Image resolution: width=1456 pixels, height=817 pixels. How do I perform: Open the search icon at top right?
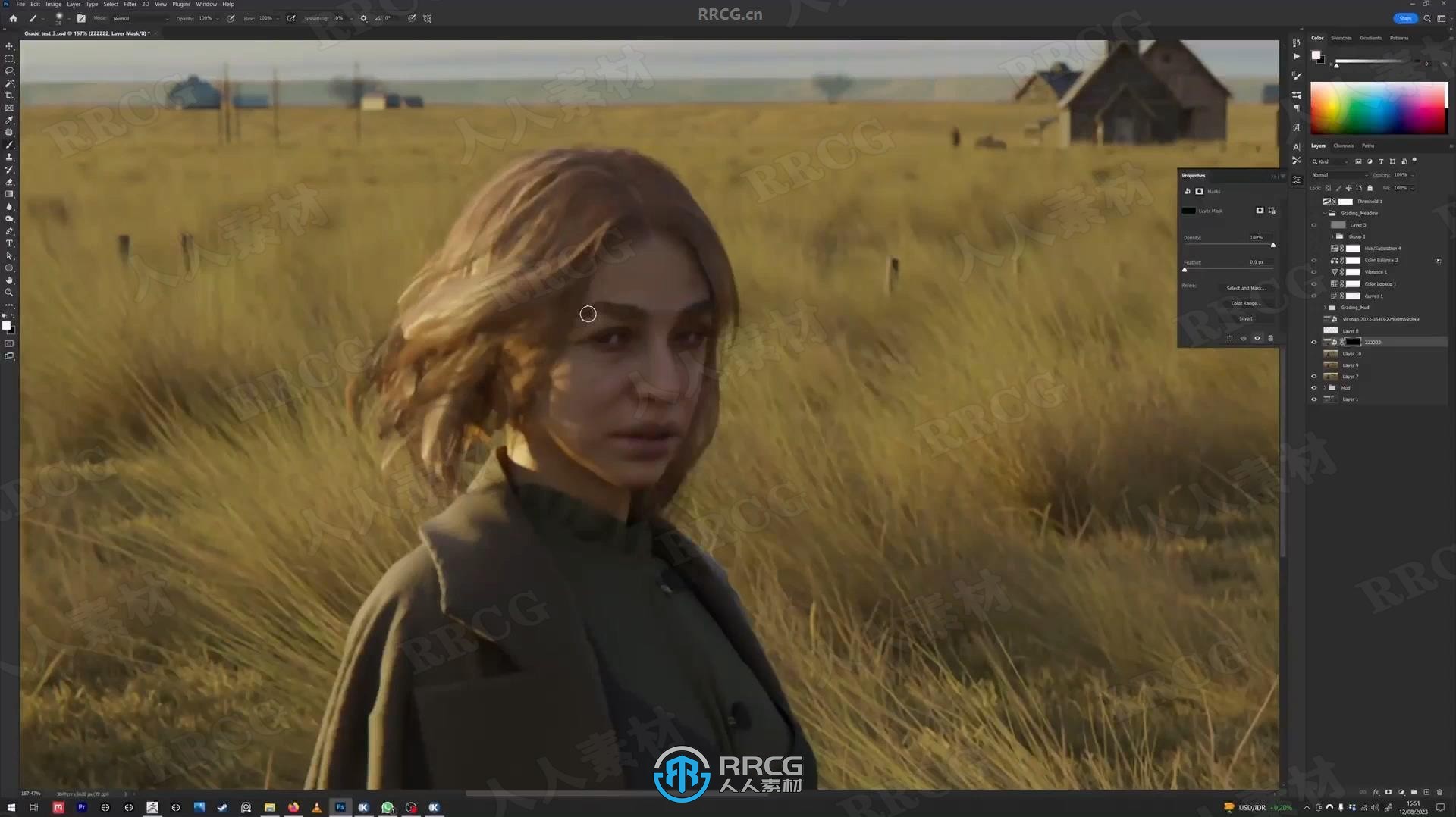tap(1427, 18)
